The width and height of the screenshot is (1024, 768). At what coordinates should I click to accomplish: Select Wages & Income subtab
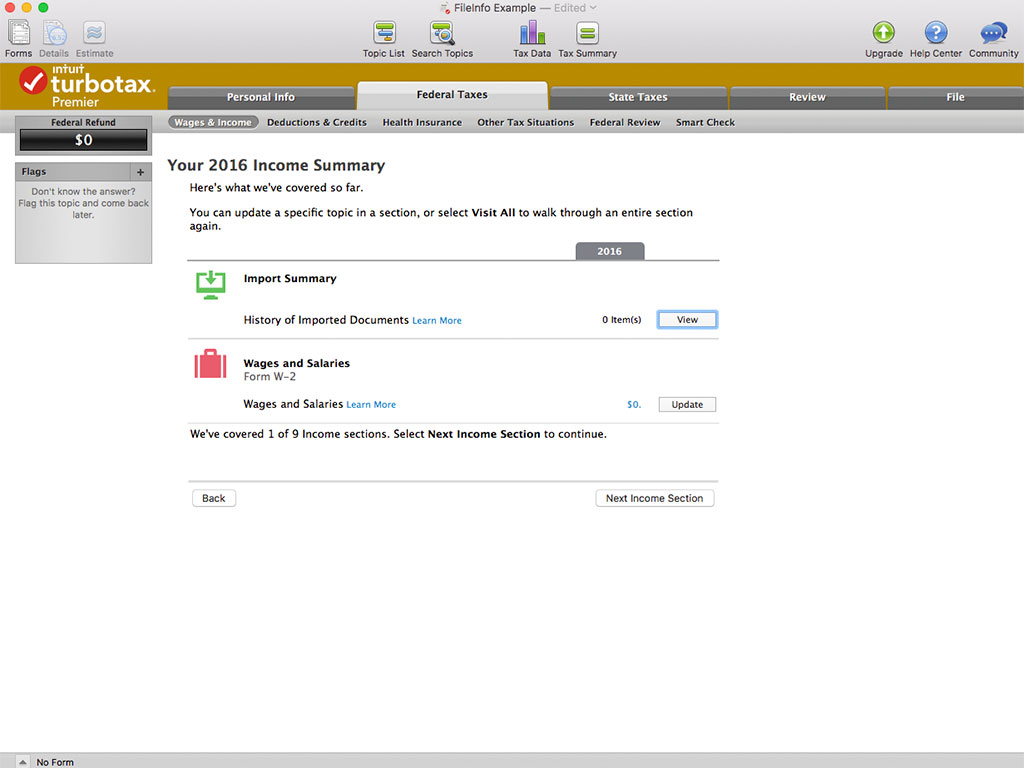coord(213,122)
